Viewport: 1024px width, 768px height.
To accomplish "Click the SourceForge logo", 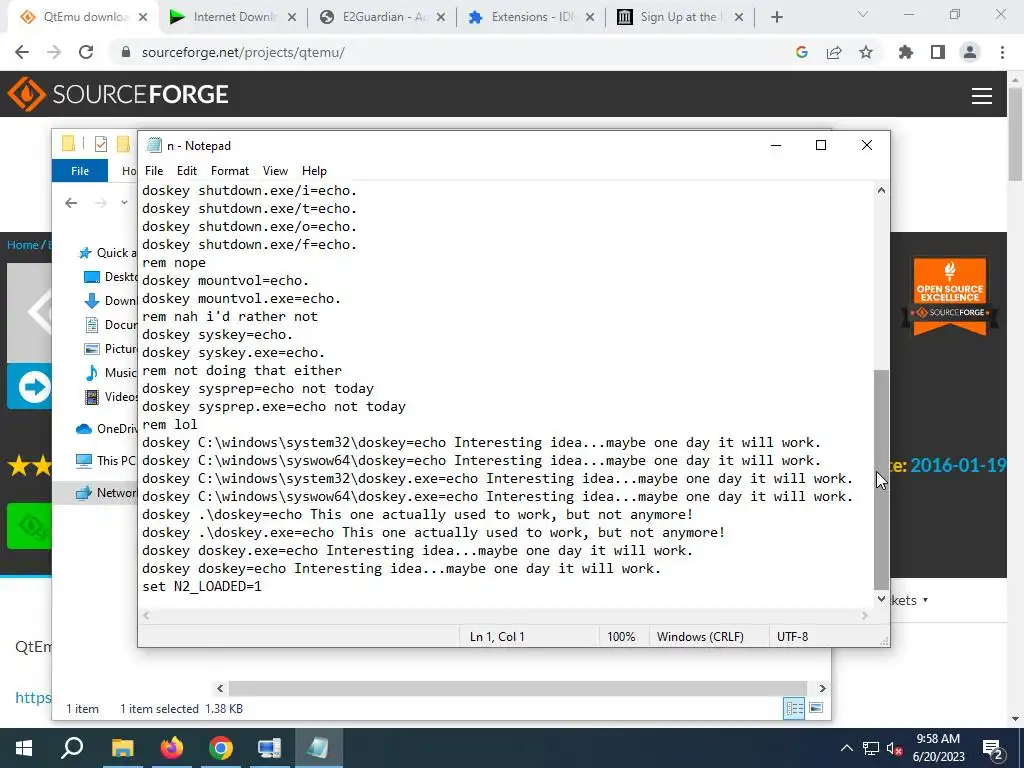I will [x=118, y=94].
